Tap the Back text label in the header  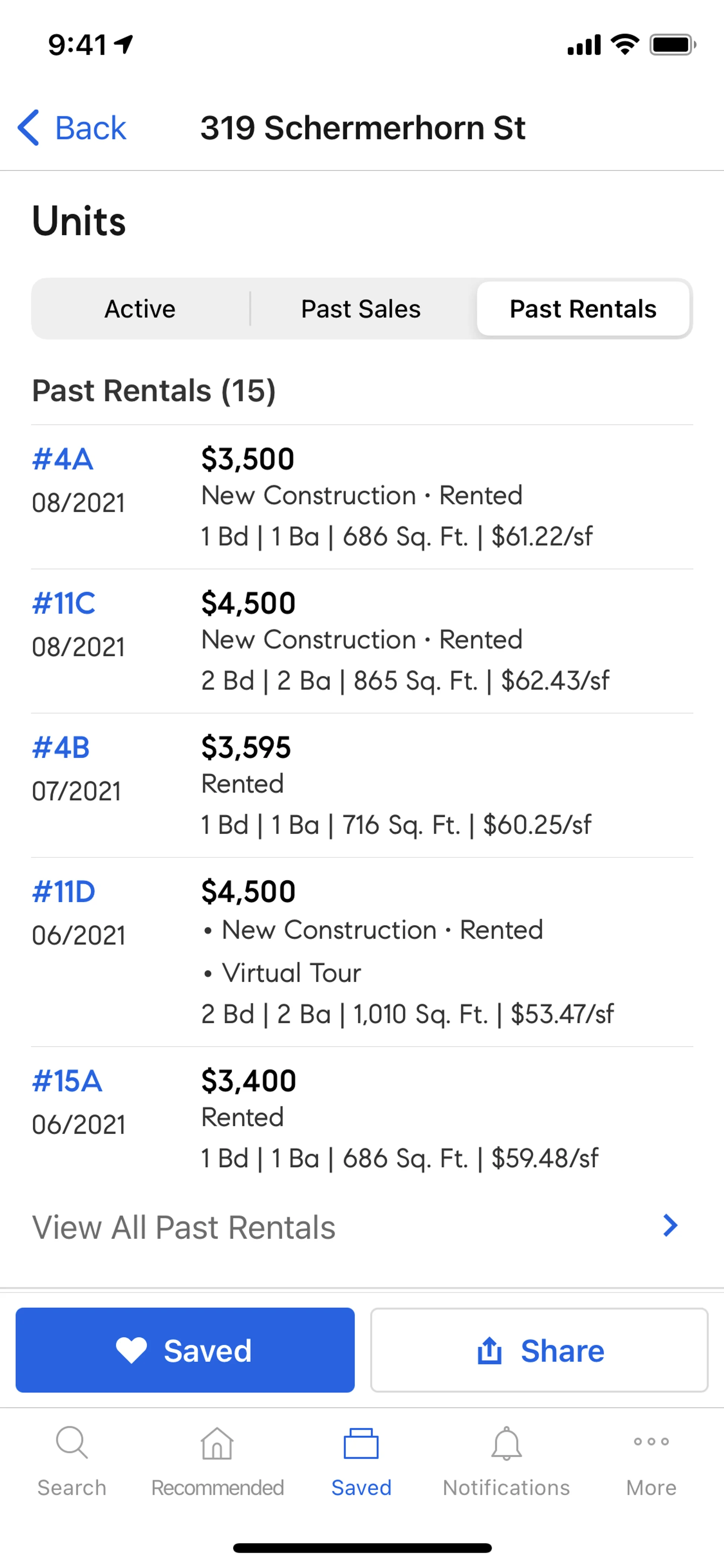90,128
